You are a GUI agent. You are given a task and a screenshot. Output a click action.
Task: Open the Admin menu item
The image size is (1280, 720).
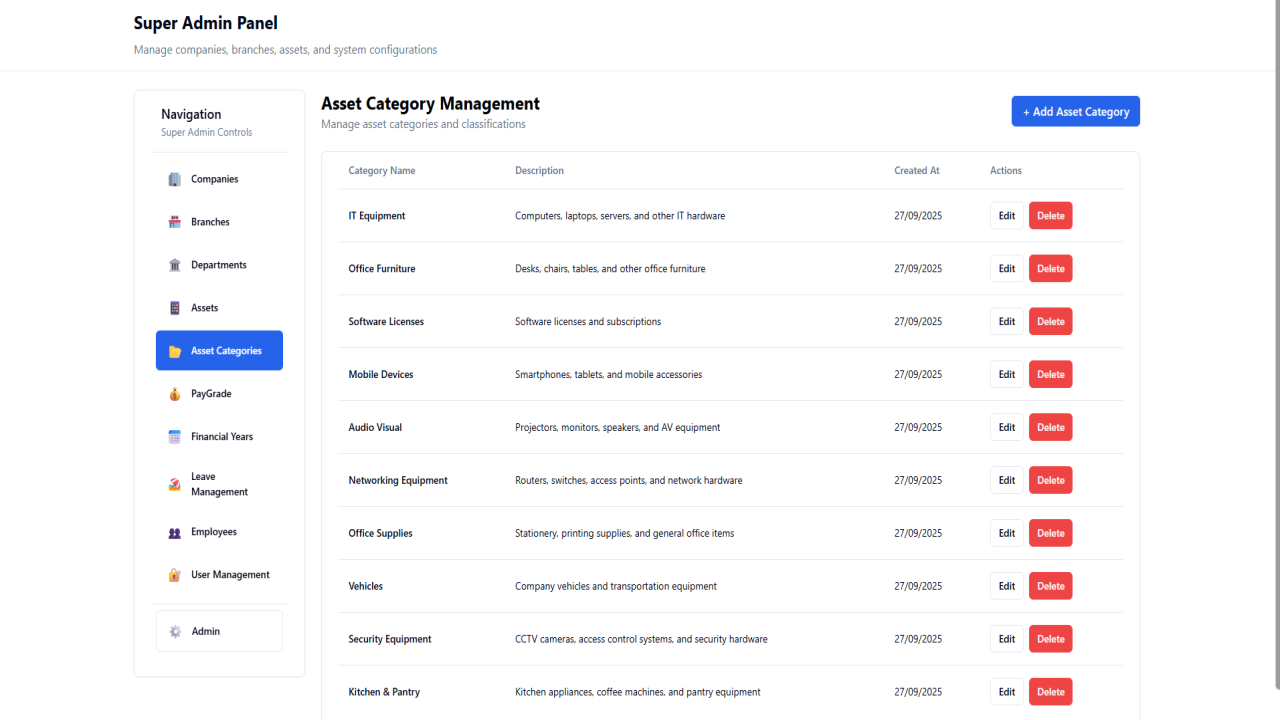point(219,632)
